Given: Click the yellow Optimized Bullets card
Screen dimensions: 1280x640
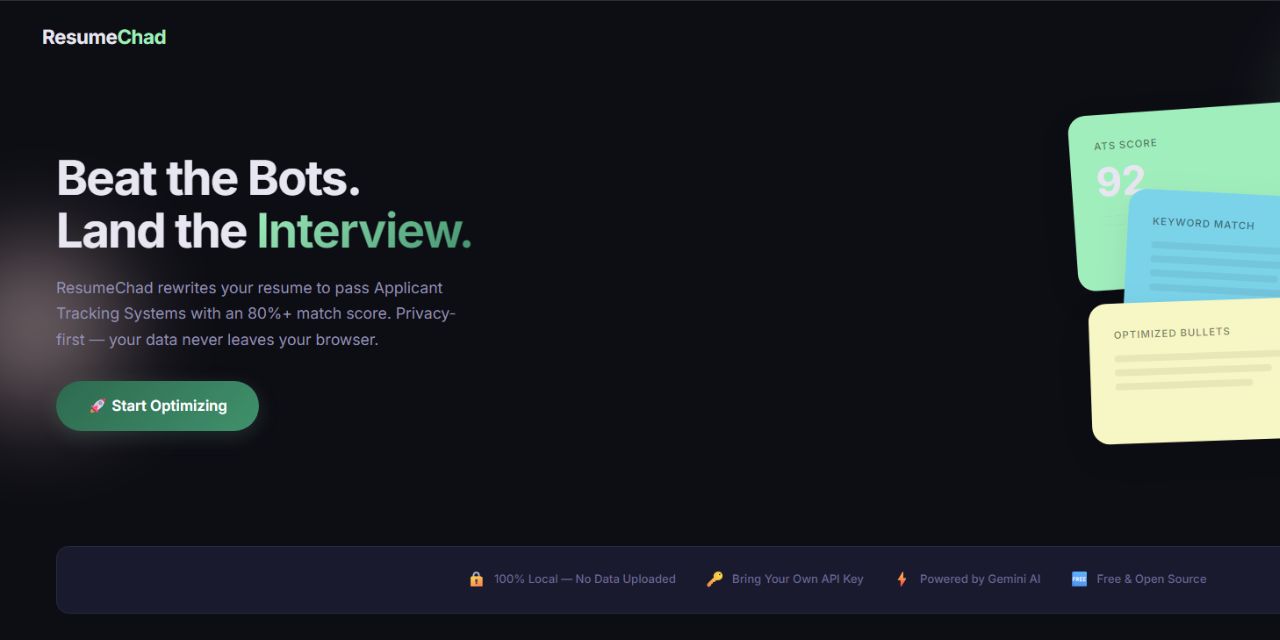Looking at the screenshot, I should click(x=1185, y=372).
